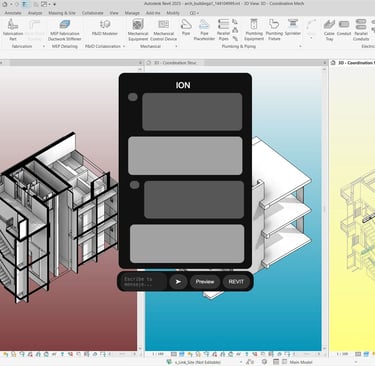
Task: Open the Add-Ins tab
Action: click(x=153, y=13)
